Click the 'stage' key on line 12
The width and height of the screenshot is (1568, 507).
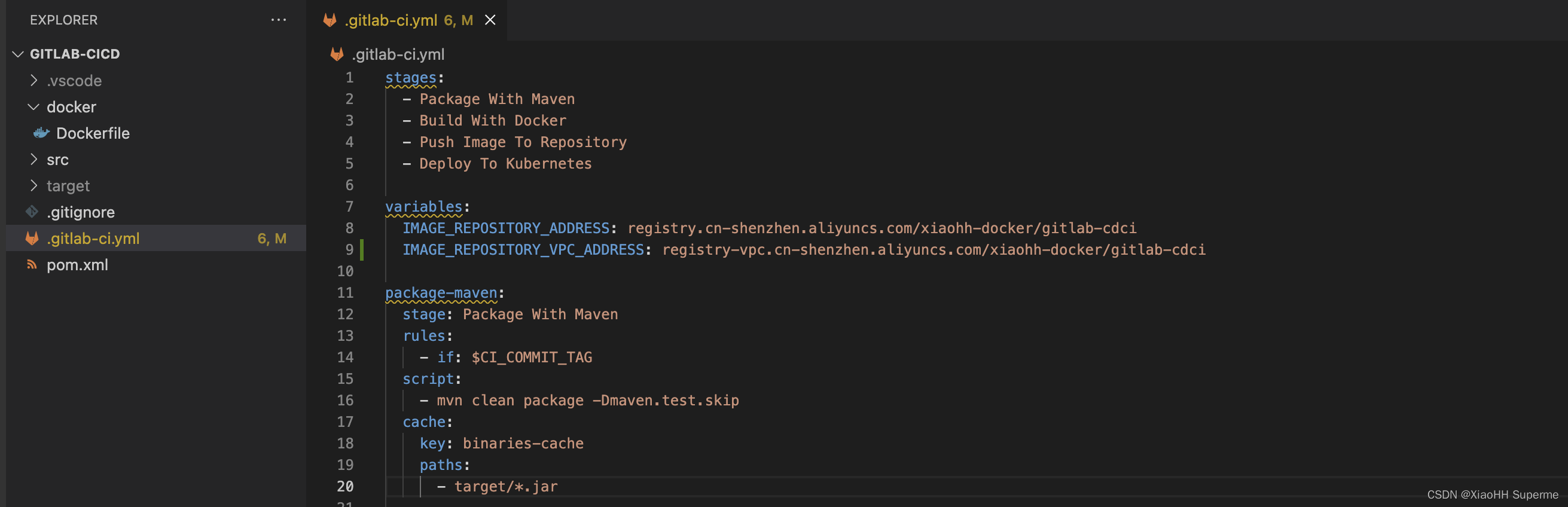[423, 314]
